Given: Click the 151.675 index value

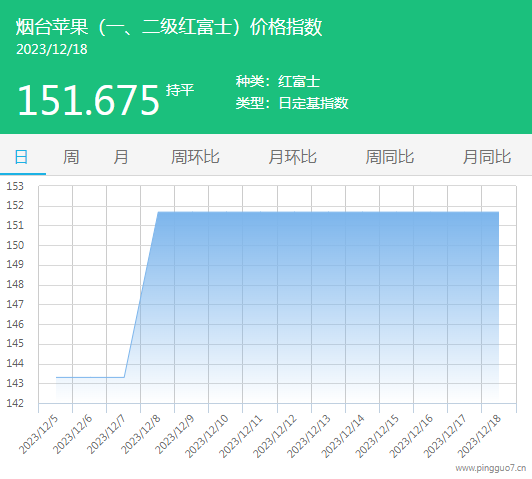Looking at the screenshot, I should (88, 100).
